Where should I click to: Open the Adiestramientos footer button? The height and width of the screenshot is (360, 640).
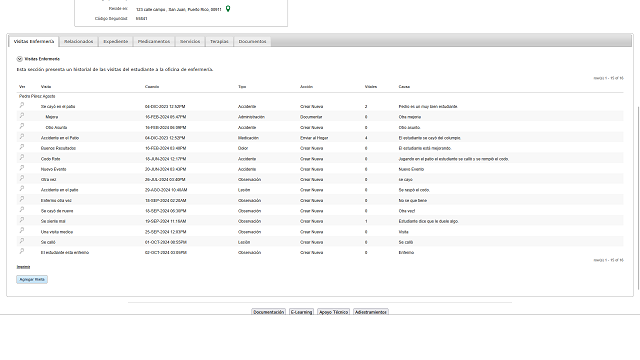tap(371, 312)
